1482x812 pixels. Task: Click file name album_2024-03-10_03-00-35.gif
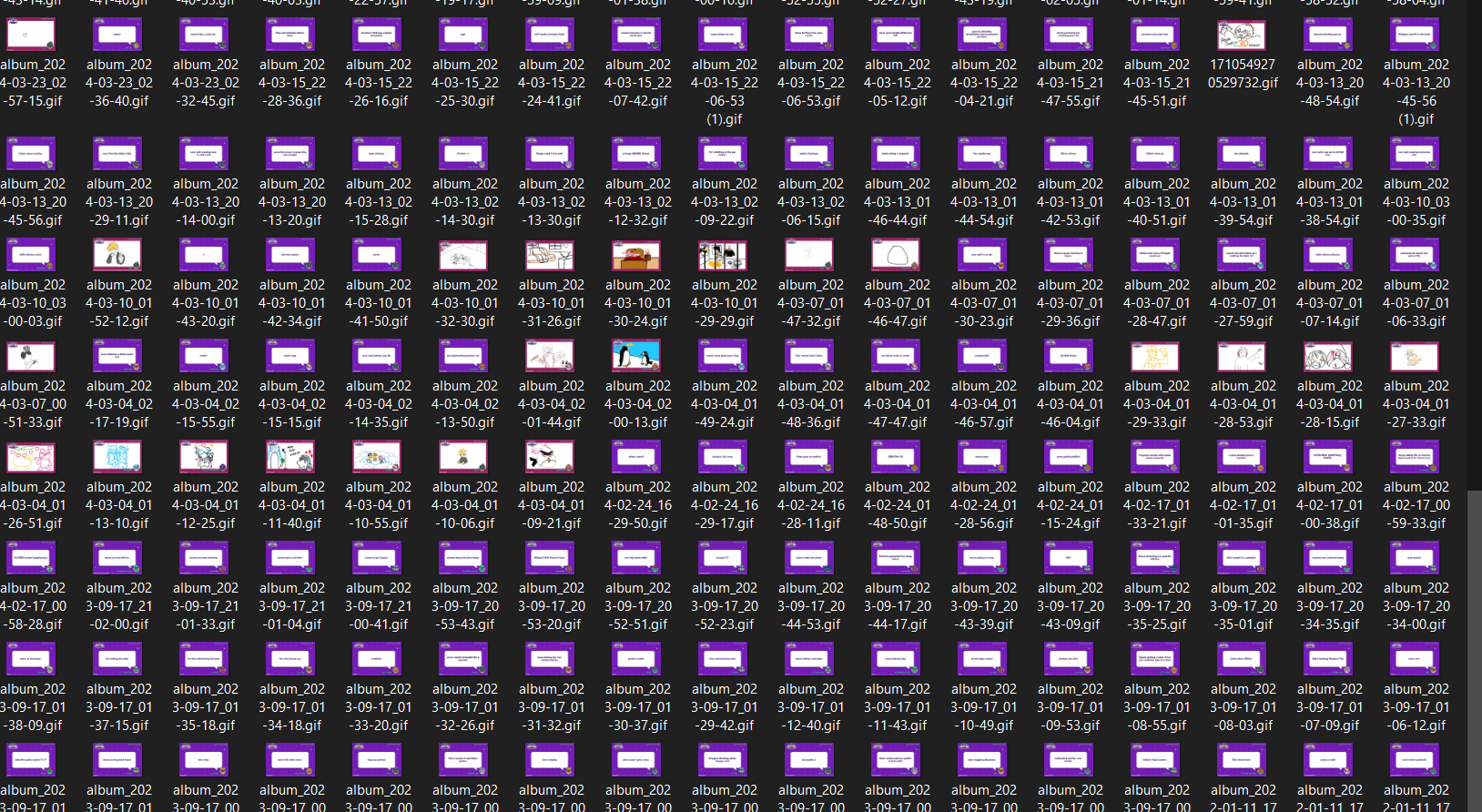coord(1416,202)
